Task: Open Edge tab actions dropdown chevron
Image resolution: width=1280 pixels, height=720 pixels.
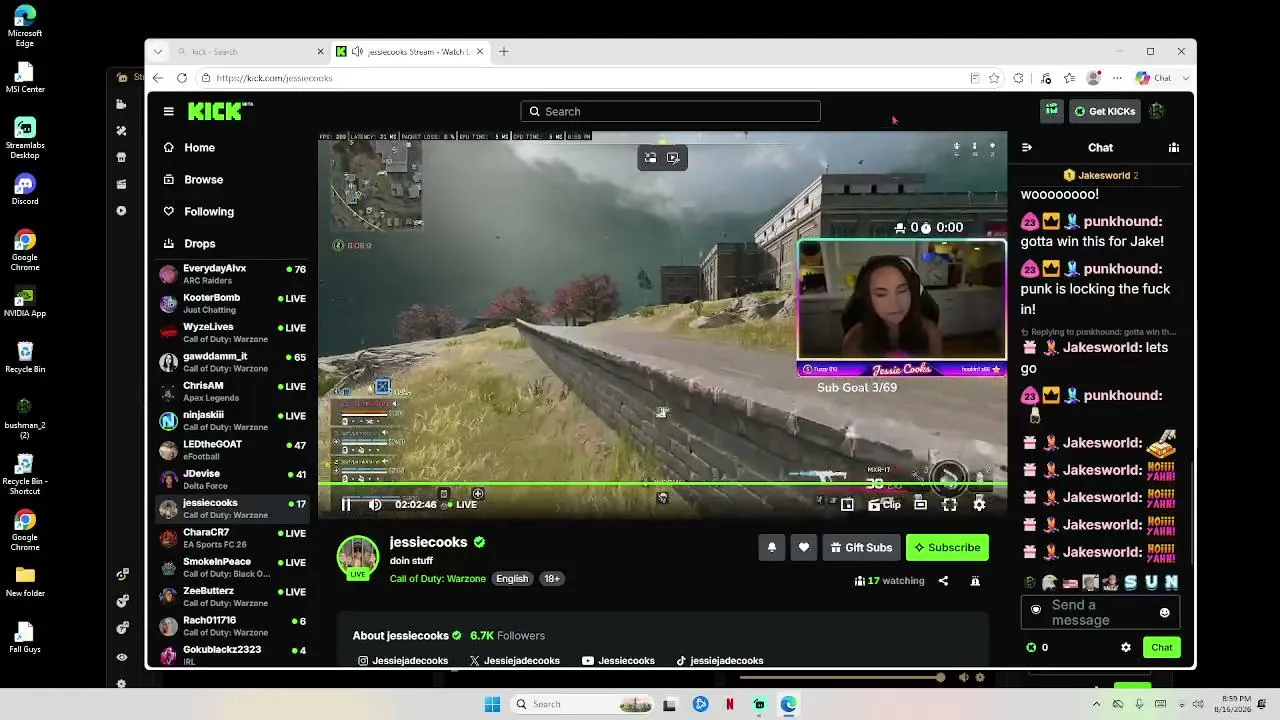Action: (157, 52)
